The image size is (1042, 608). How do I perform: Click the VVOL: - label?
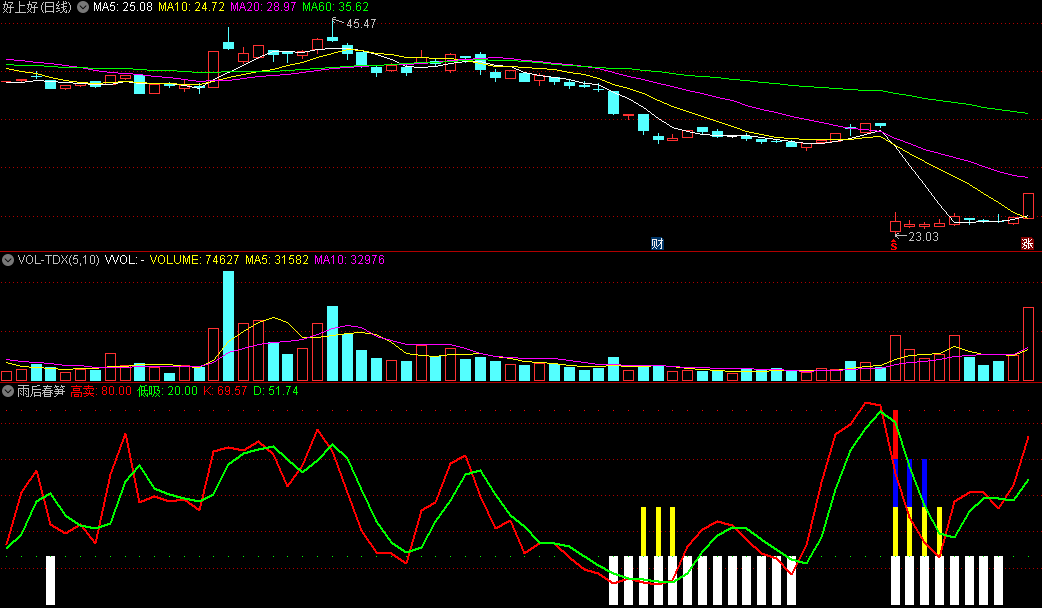pyautogui.click(x=125, y=260)
